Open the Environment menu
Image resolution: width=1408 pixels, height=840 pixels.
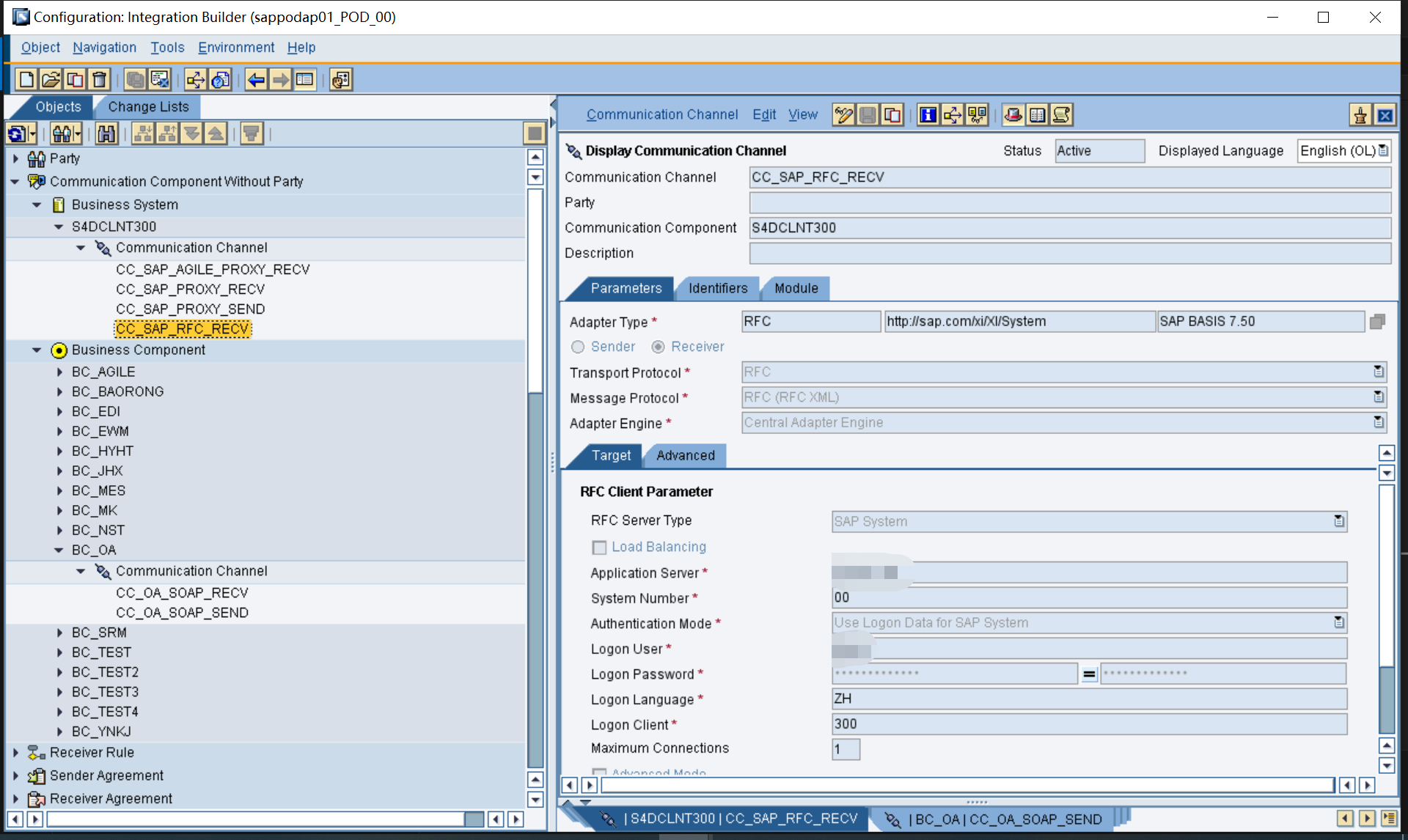tap(236, 47)
